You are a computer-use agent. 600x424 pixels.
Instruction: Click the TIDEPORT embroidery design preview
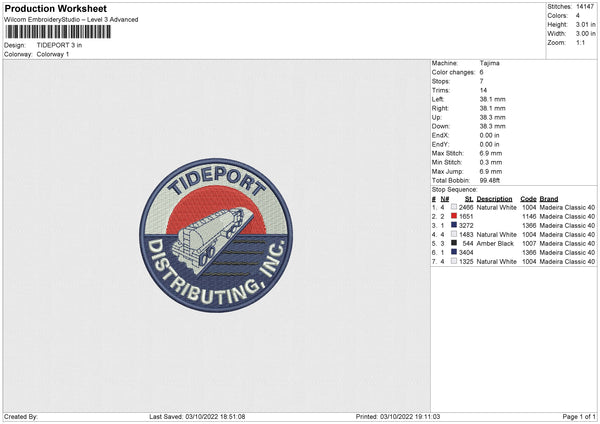(x=216, y=235)
